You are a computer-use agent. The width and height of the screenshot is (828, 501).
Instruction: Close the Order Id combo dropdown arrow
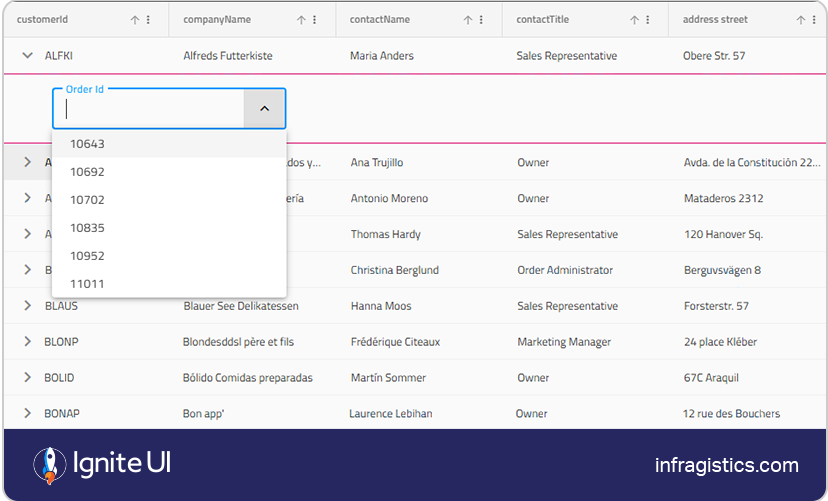tap(264, 109)
